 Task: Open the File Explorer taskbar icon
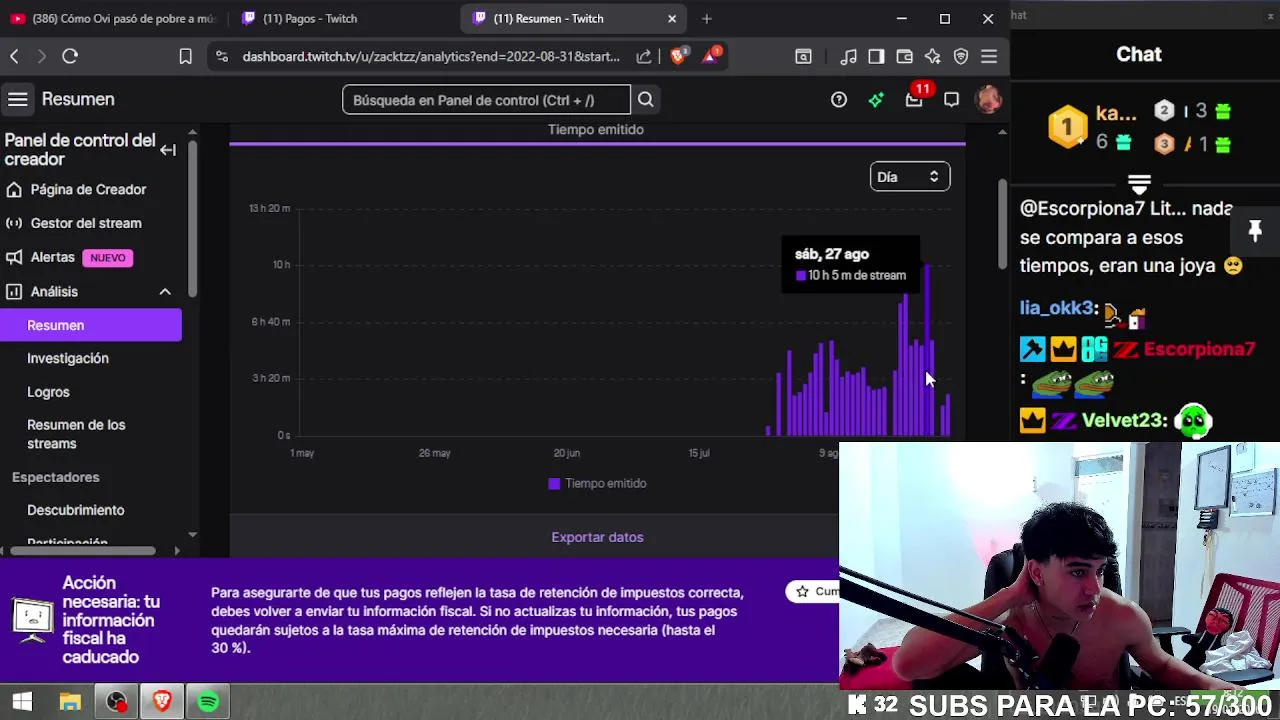pos(70,702)
